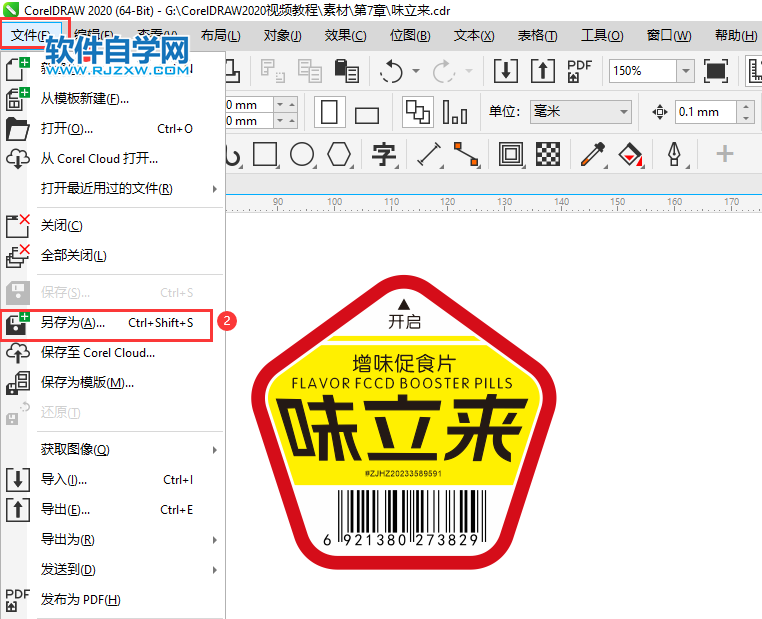The width and height of the screenshot is (762, 619).
Task: Select the Ellipse tool
Action: pyautogui.click(x=302, y=155)
